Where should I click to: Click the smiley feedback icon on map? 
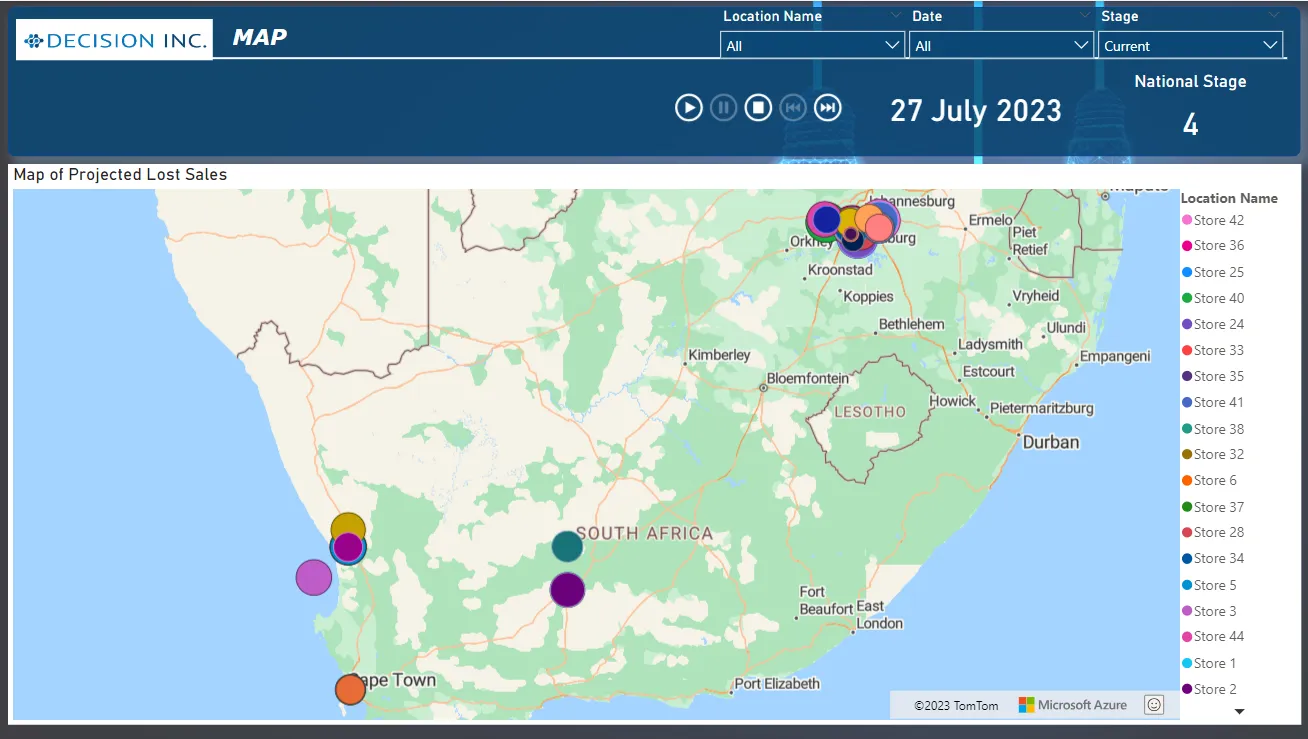pyautogui.click(x=1153, y=705)
